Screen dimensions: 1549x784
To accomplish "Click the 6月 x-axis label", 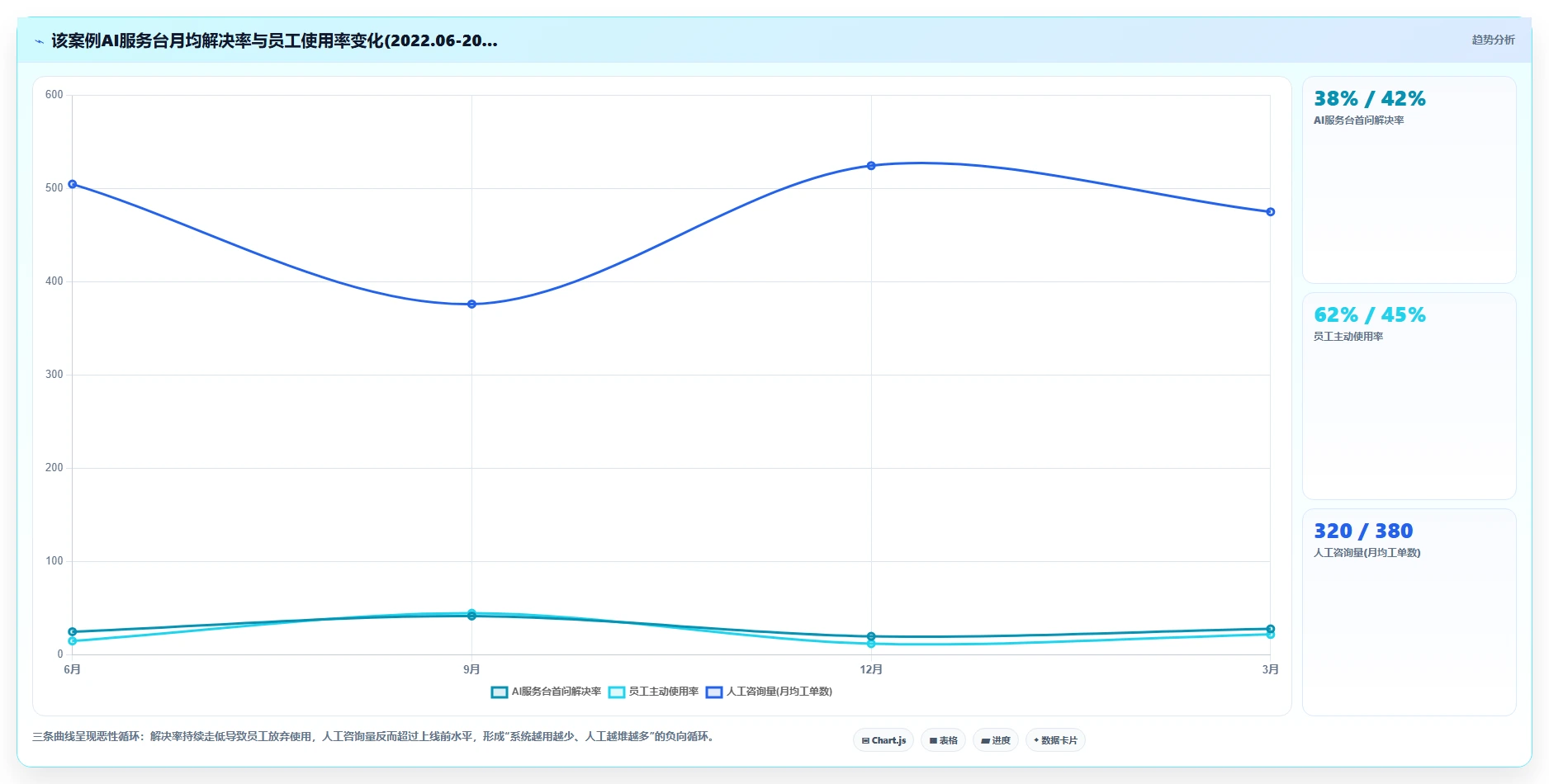I will (73, 669).
